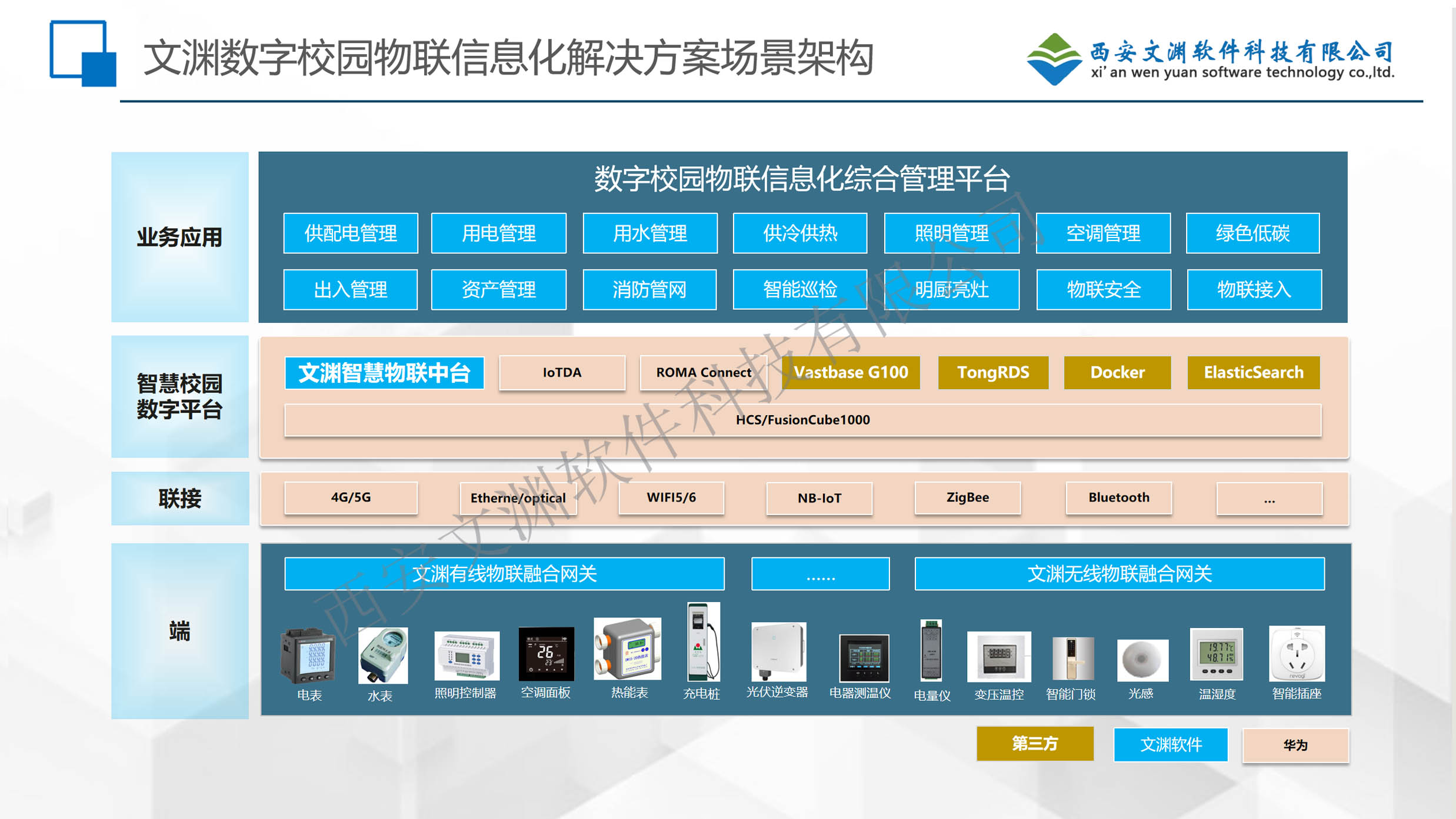Click the 供冷供热 module box

click(800, 233)
